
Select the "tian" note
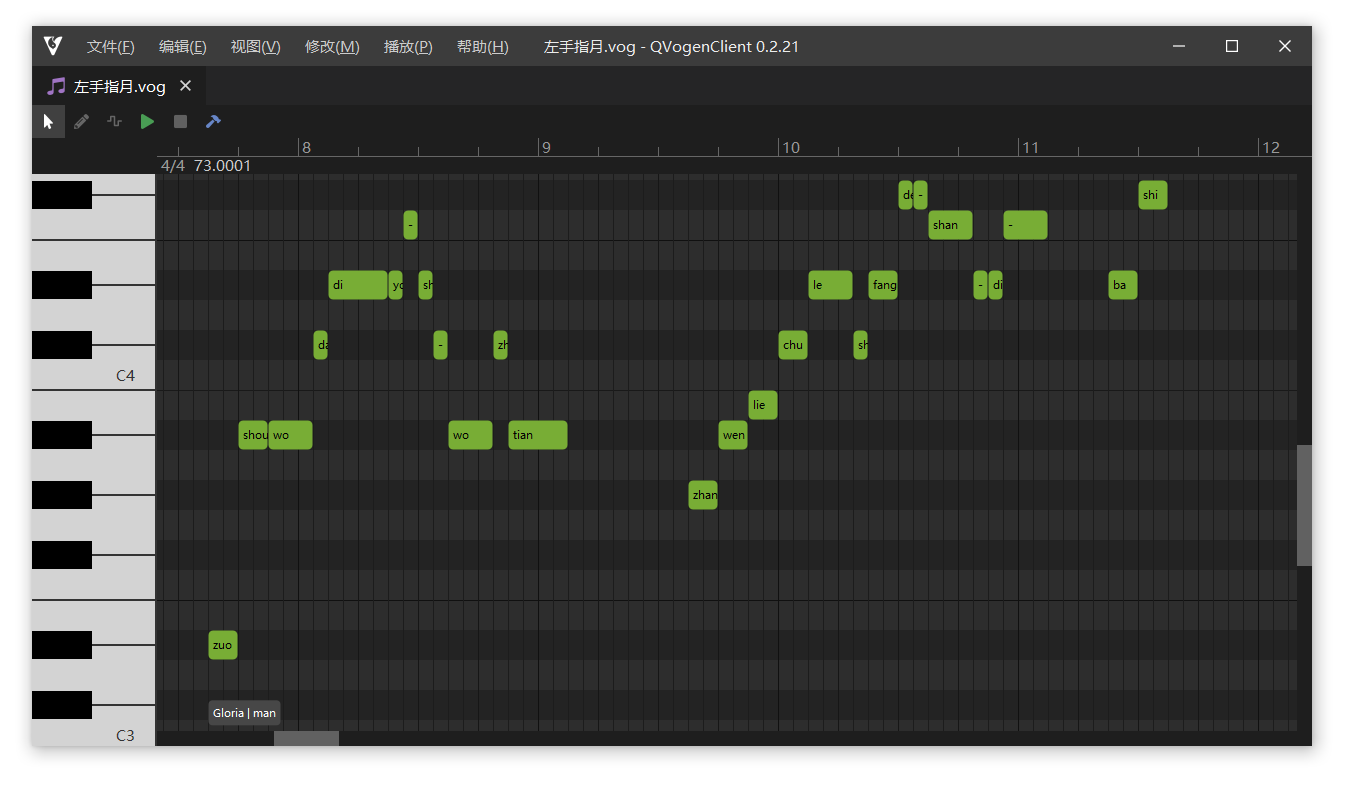pyautogui.click(x=538, y=435)
